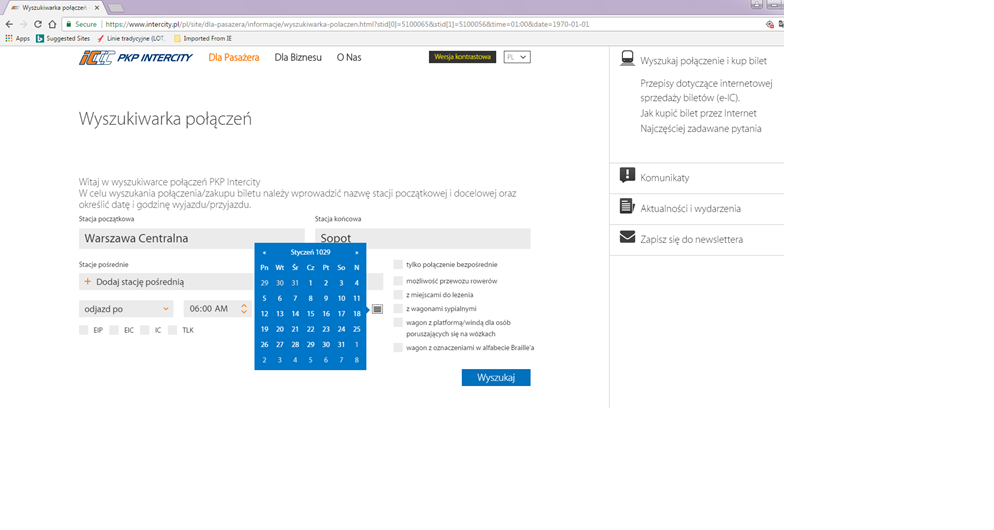Click the train icon beside Wyszukaj połączenie
The width and height of the screenshot is (994, 530).
[x=627, y=58]
